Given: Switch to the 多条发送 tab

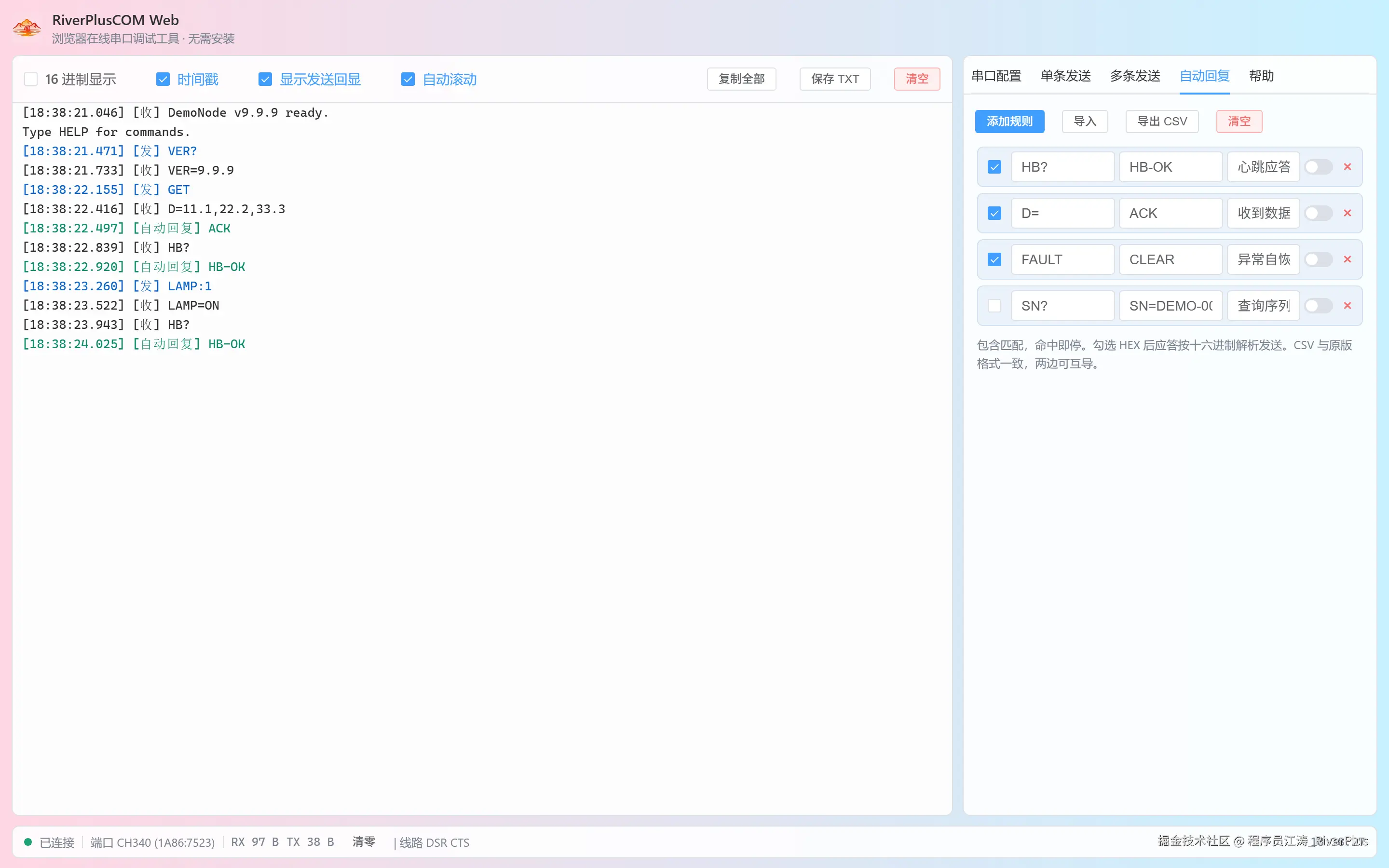Looking at the screenshot, I should click(x=1135, y=76).
